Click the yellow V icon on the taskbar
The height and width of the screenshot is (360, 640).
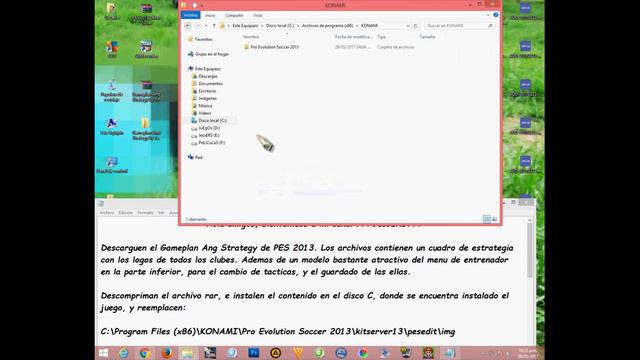298,353
